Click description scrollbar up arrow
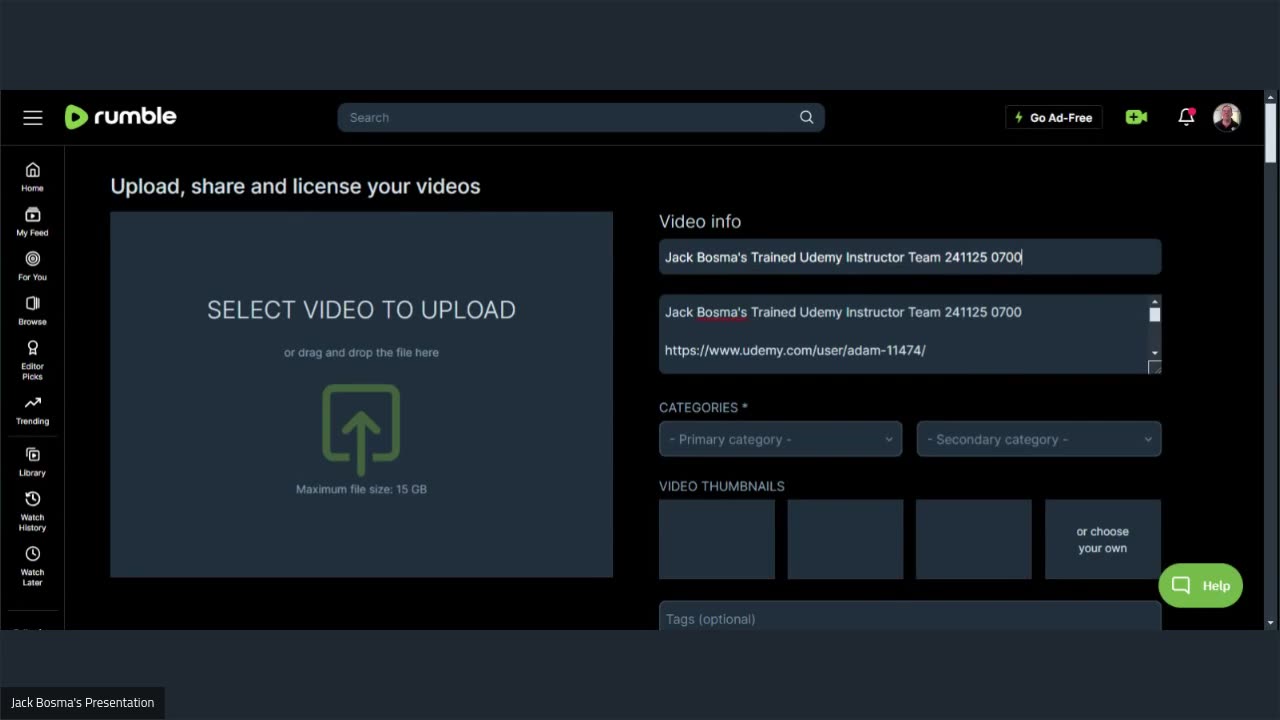The width and height of the screenshot is (1280, 720). click(x=1155, y=301)
